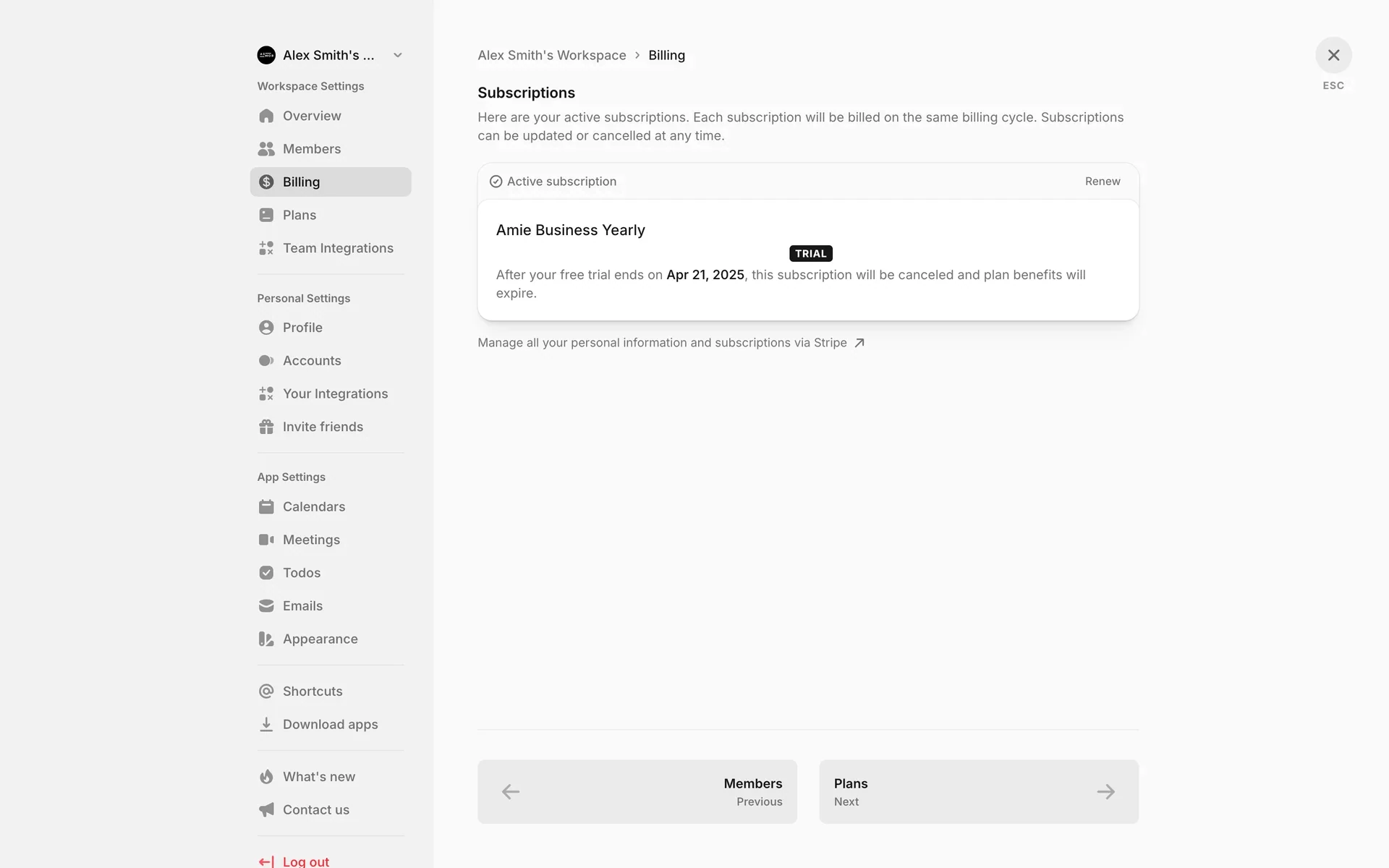View the Shortcuts page
The image size is (1389, 868).
click(331, 692)
